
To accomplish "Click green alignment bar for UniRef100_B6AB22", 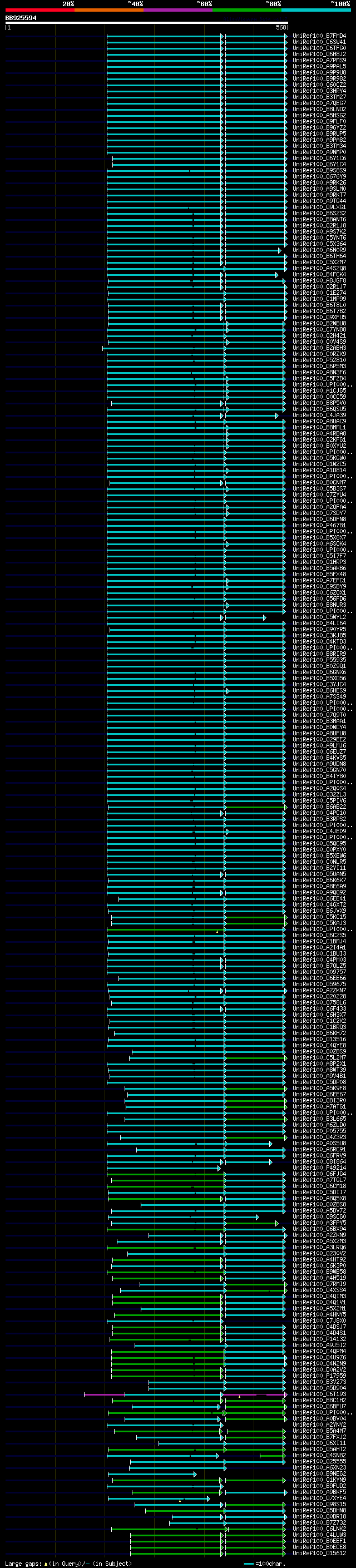I will coord(255,807).
